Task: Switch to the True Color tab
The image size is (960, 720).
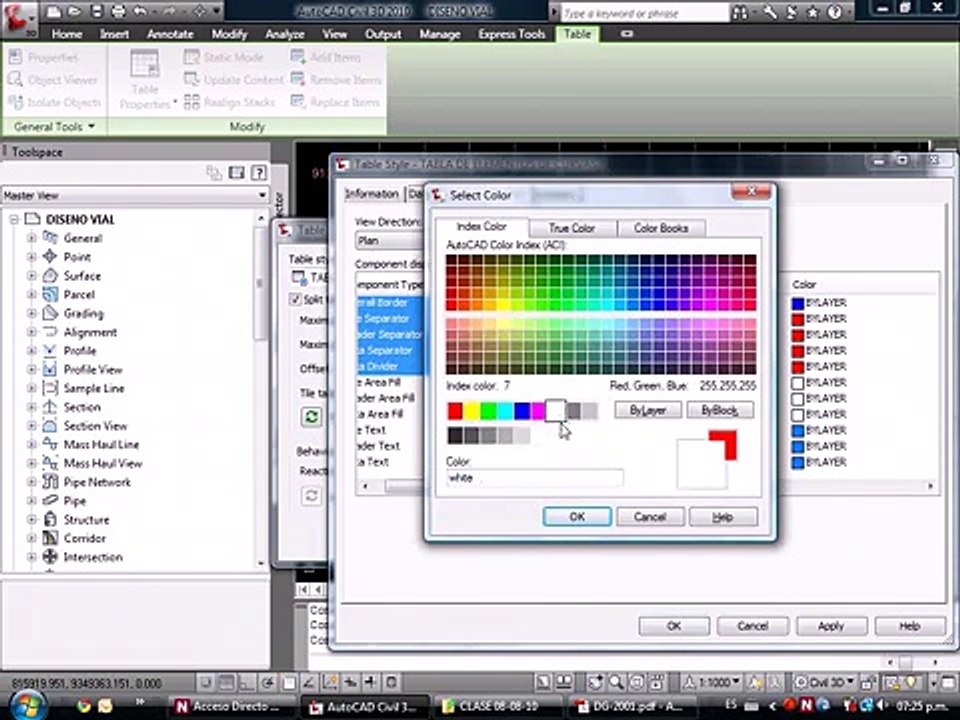Action: (x=572, y=228)
